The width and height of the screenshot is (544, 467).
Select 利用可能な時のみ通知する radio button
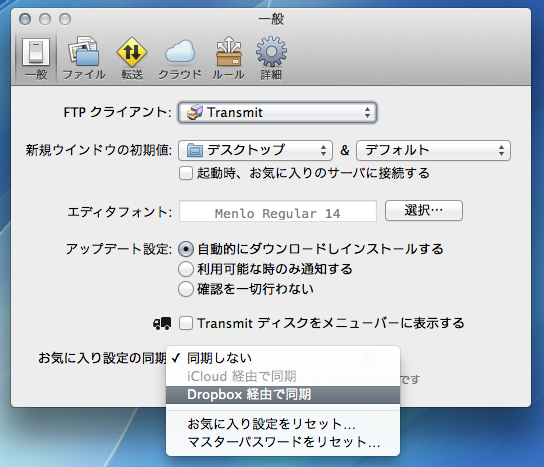[186, 269]
